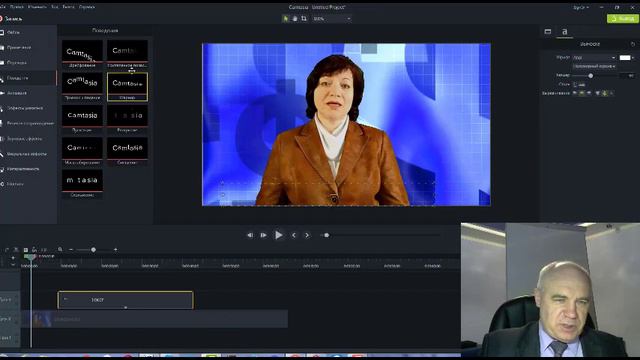Viewport: 640px width, 360px height.
Task: Click the font size value field
Action: pos(627,76)
